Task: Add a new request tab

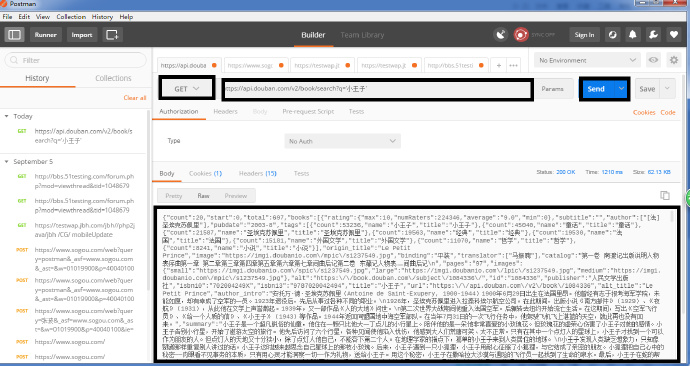Action: [499, 65]
